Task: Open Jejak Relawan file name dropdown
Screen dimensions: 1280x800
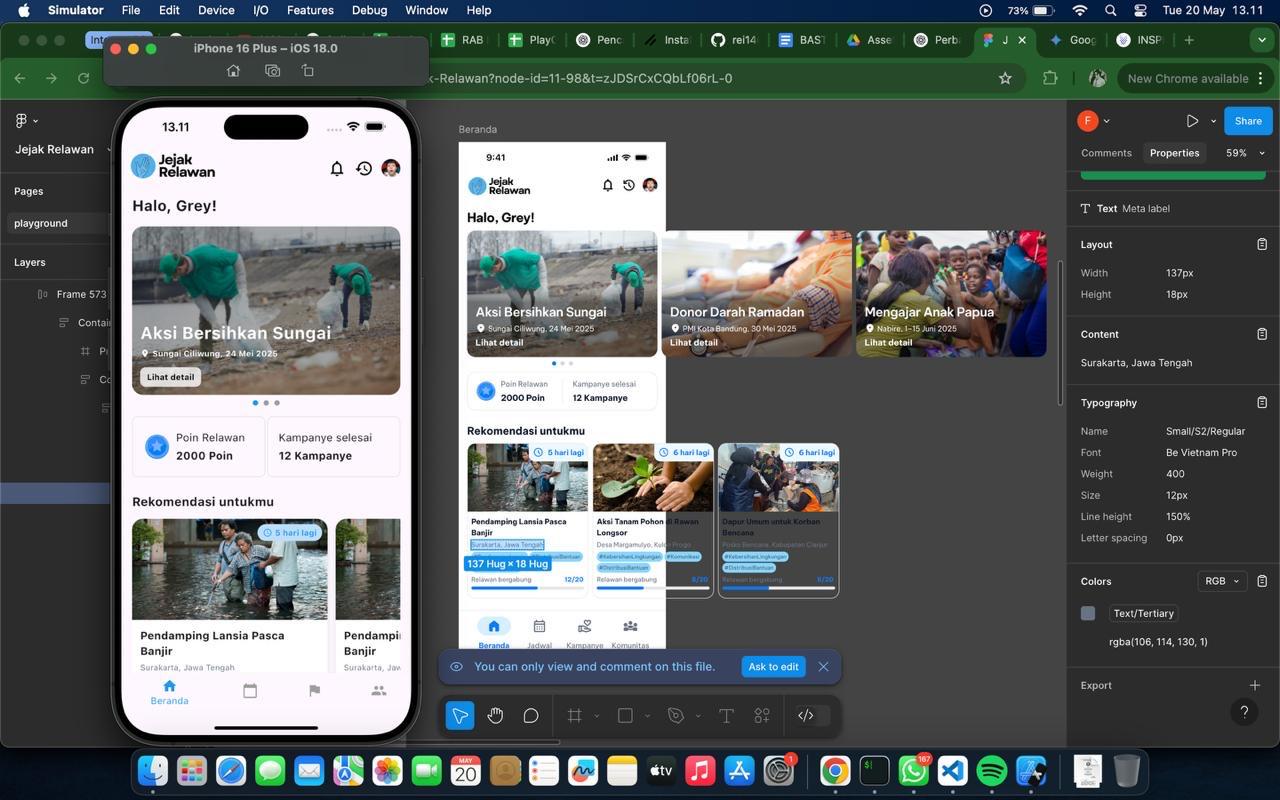Action: tap(60, 149)
